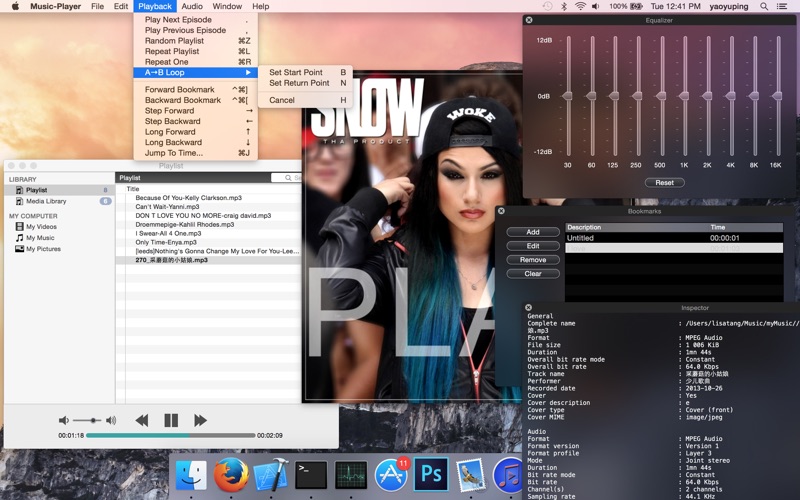Open Activity Monitor from the Dock
The image size is (800, 500).
(x=351, y=475)
